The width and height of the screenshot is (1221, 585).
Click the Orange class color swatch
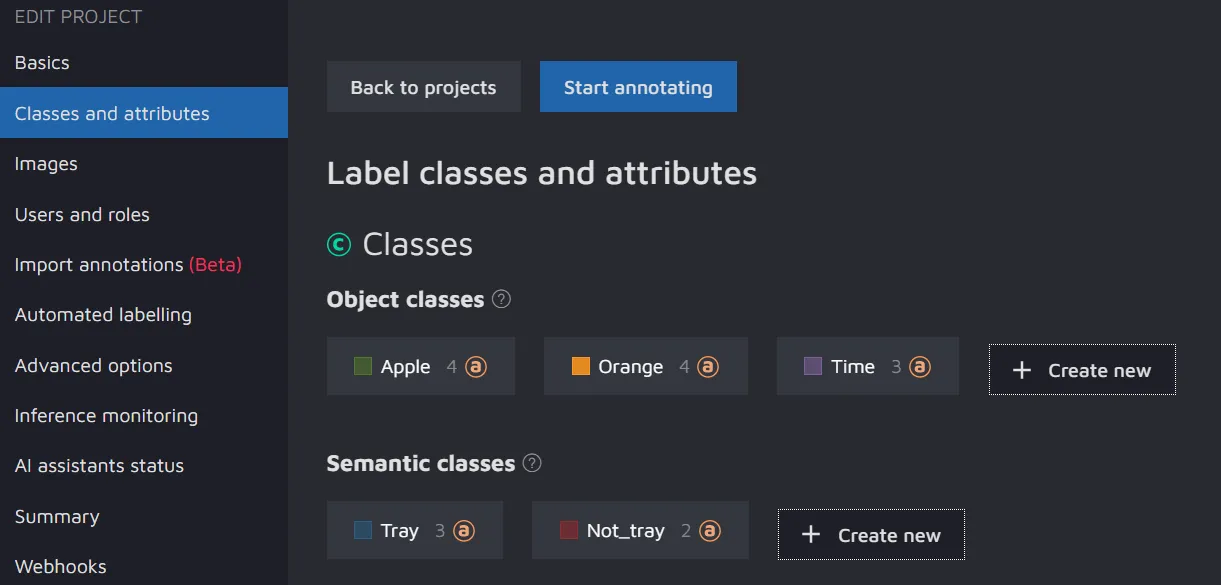point(581,367)
